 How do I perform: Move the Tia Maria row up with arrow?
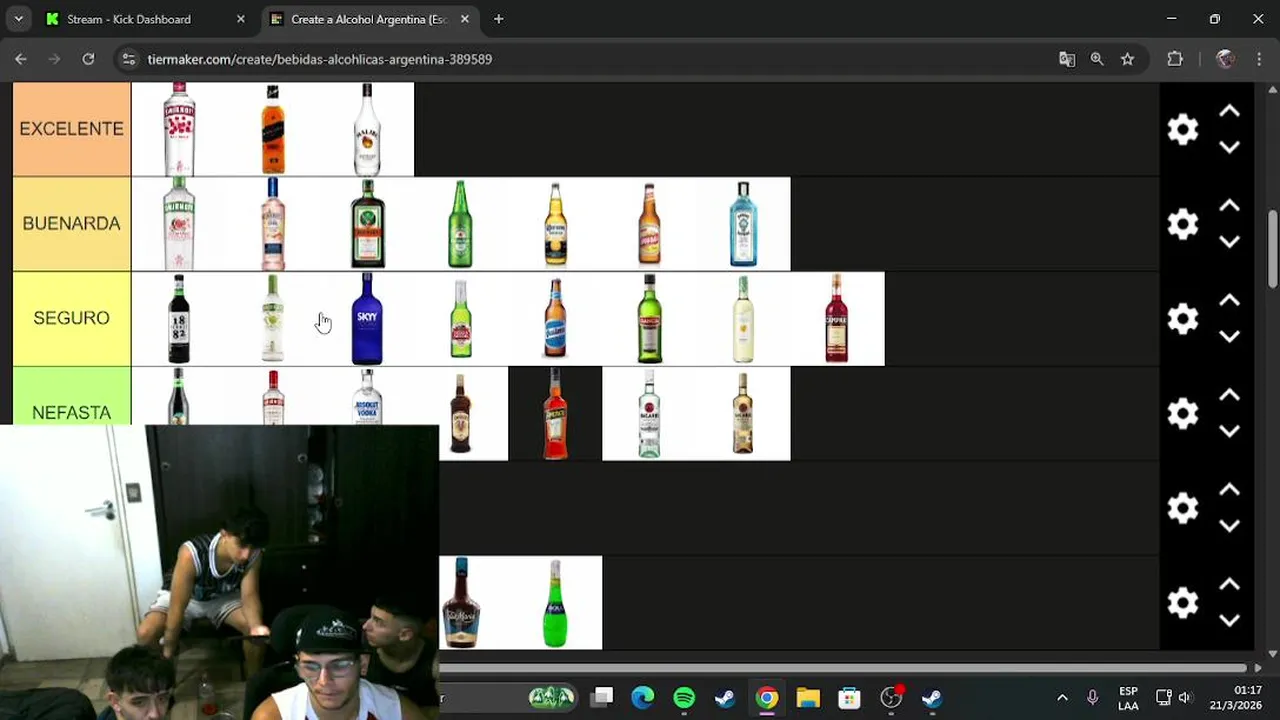click(1230, 585)
